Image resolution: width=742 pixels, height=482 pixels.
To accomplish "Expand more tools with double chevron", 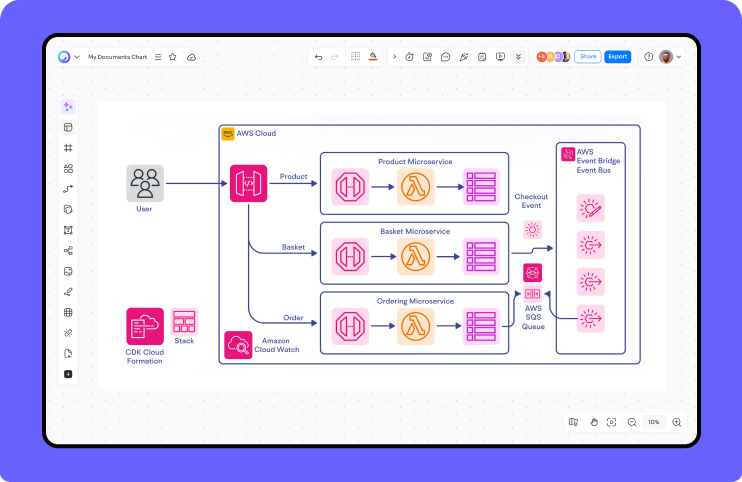I will [518, 57].
